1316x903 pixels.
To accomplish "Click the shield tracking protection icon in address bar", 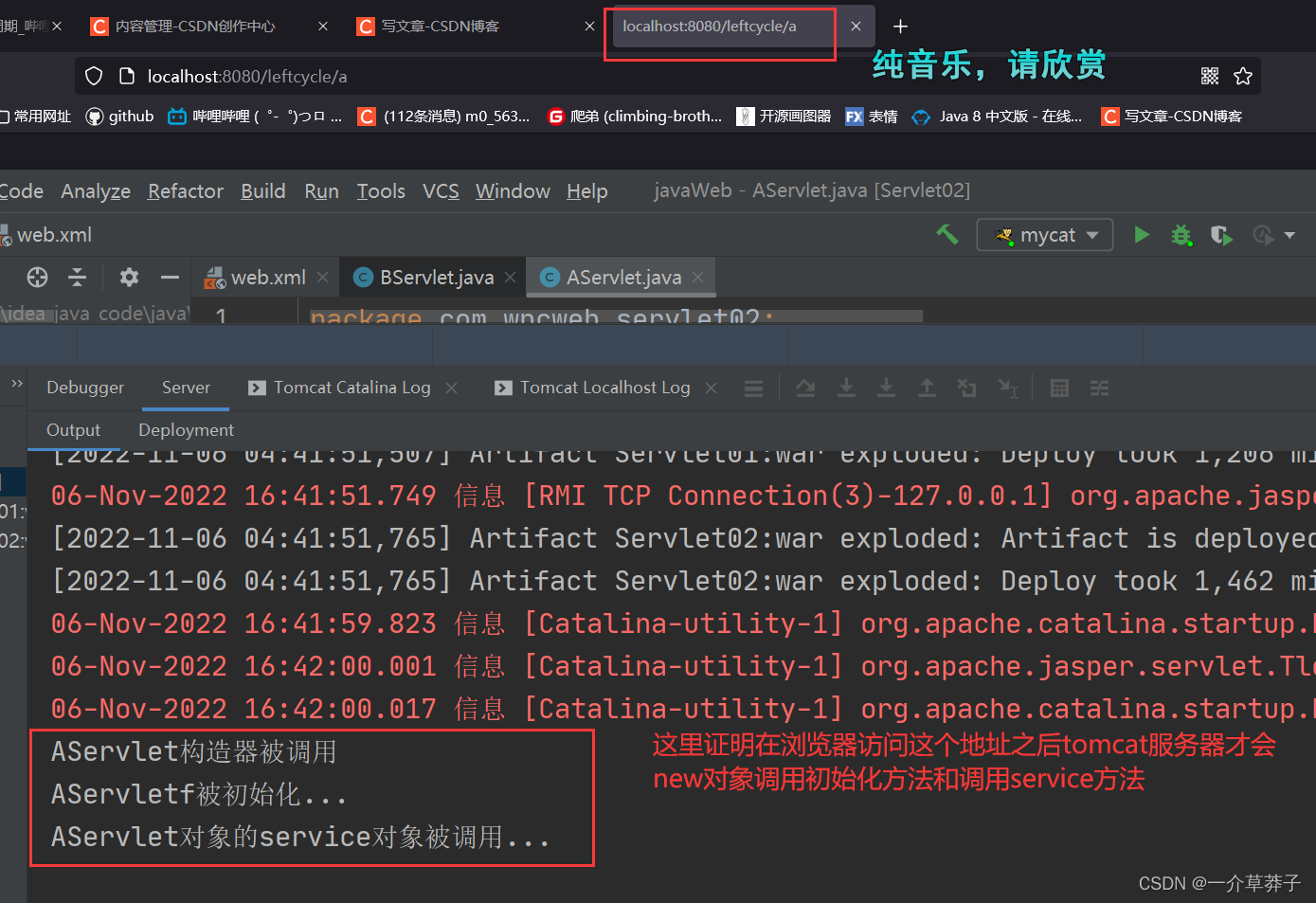I will [94, 76].
